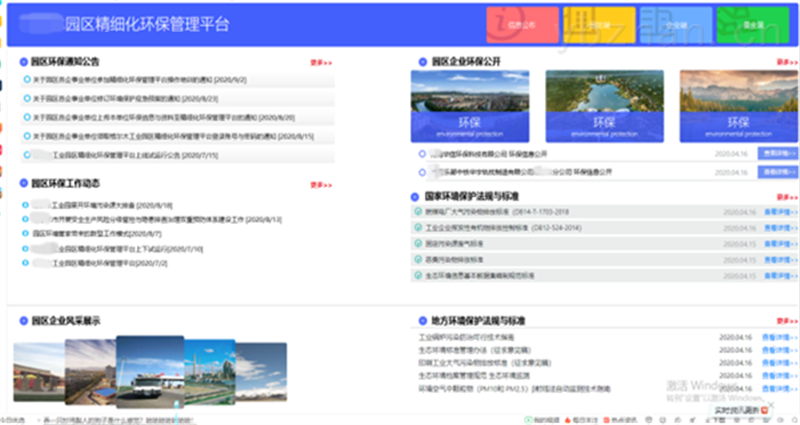Open the red 信息公布 header tile
Viewport: 800px width, 425px height.
(x=521, y=24)
